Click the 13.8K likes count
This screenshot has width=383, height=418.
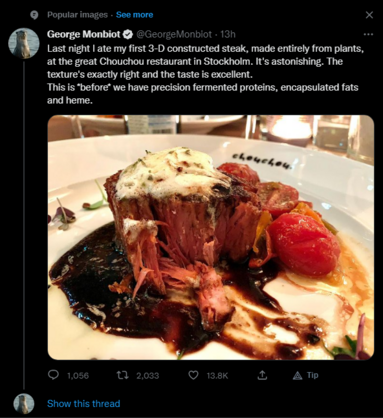[x=217, y=376]
